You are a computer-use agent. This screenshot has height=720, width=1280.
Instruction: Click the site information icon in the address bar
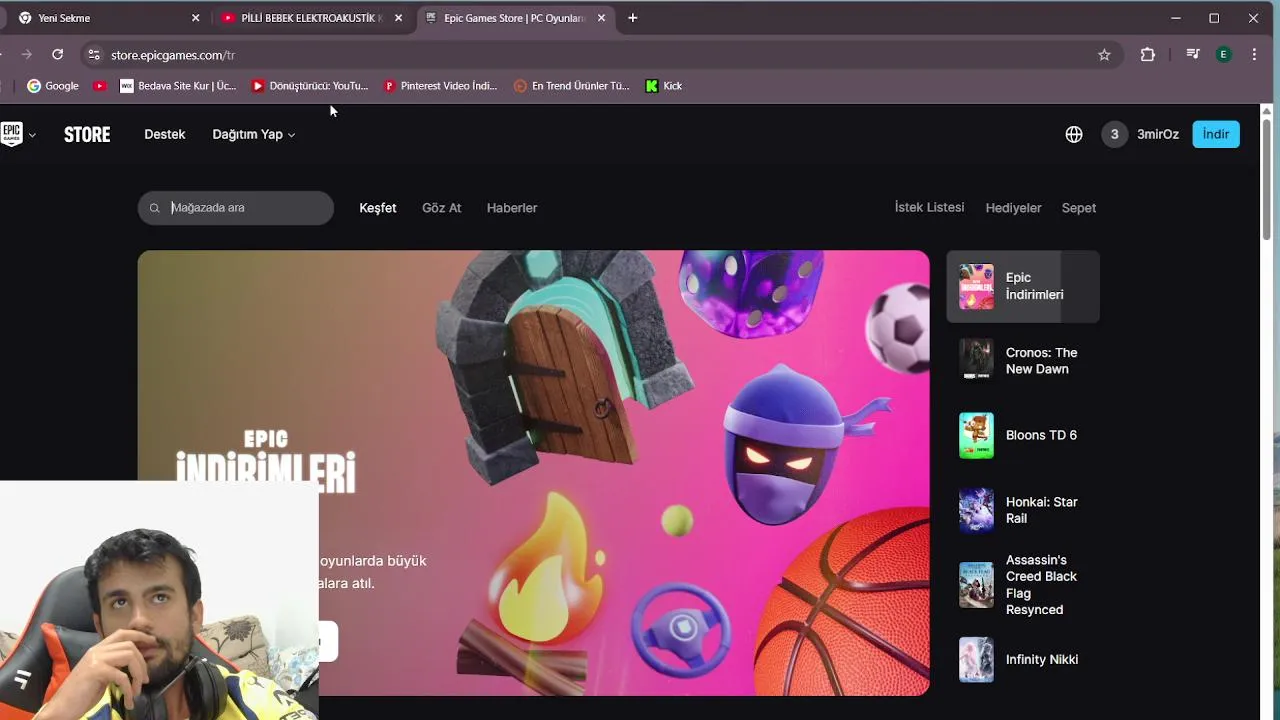(x=94, y=55)
